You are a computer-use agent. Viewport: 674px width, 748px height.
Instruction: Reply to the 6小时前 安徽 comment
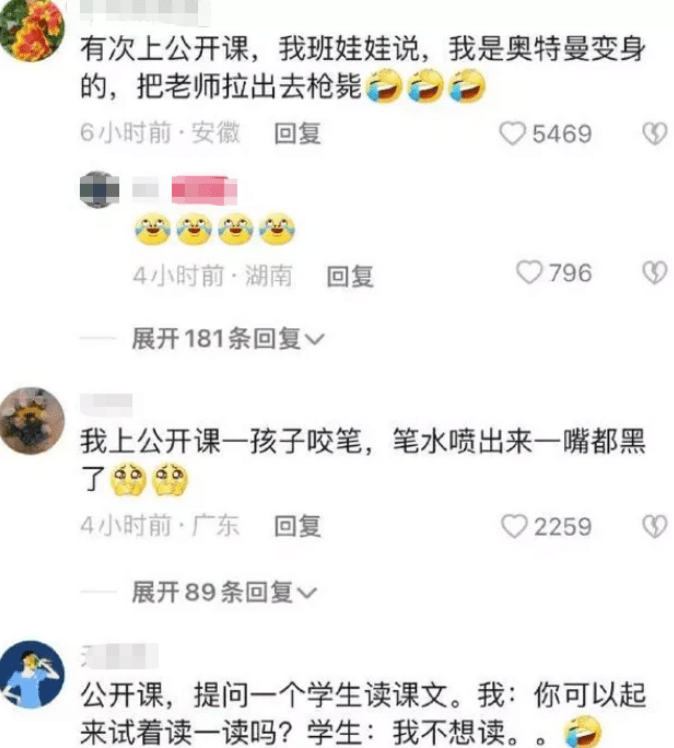click(297, 134)
